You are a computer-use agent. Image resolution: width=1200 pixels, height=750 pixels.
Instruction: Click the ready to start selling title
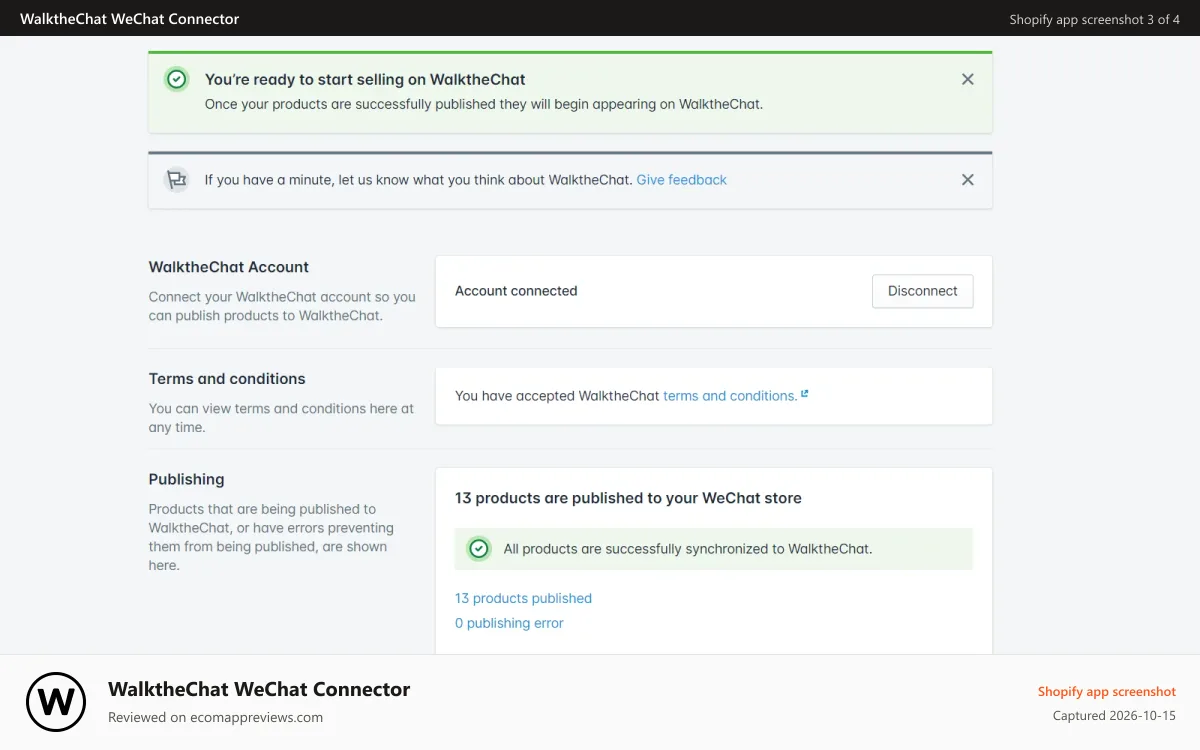365,79
